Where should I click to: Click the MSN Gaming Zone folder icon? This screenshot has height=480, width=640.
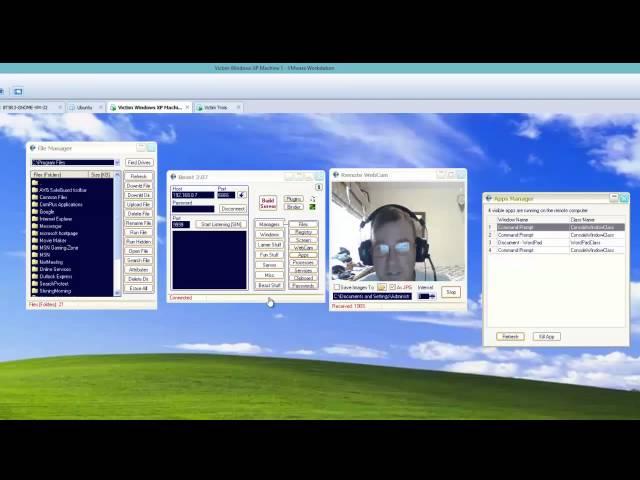[35, 247]
